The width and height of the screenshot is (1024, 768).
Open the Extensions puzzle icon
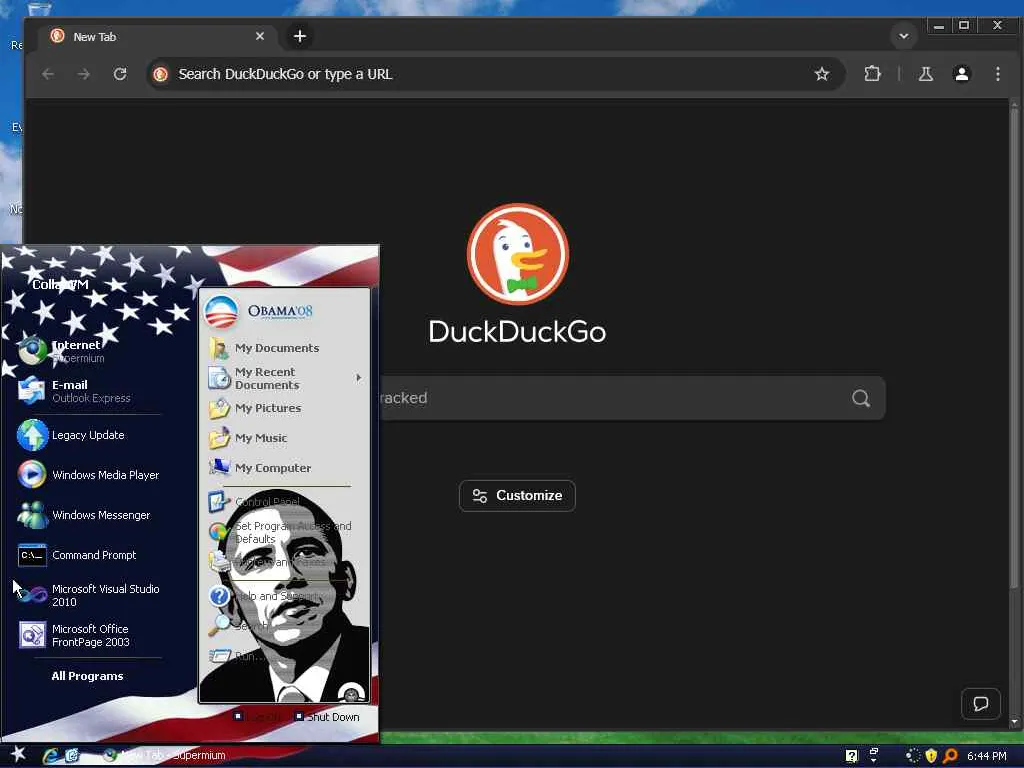pyautogui.click(x=872, y=74)
